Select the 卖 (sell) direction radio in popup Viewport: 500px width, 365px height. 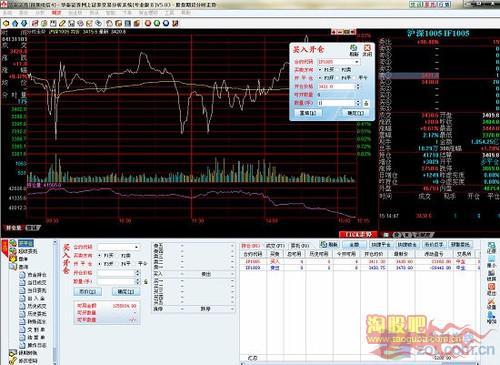point(339,70)
